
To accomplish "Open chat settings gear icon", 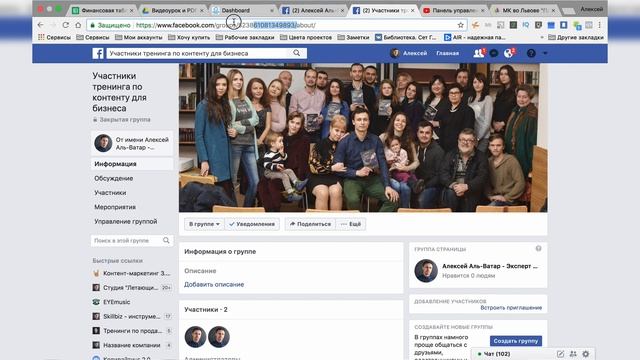I will click(586, 354).
